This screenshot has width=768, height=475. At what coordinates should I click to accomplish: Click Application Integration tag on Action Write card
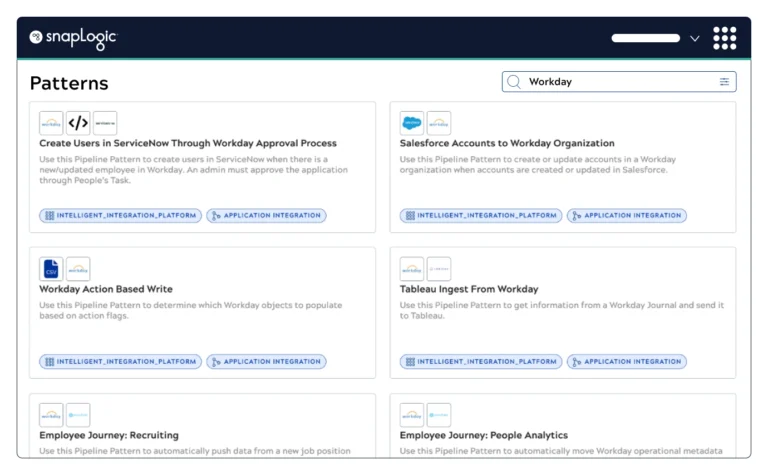(266, 362)
